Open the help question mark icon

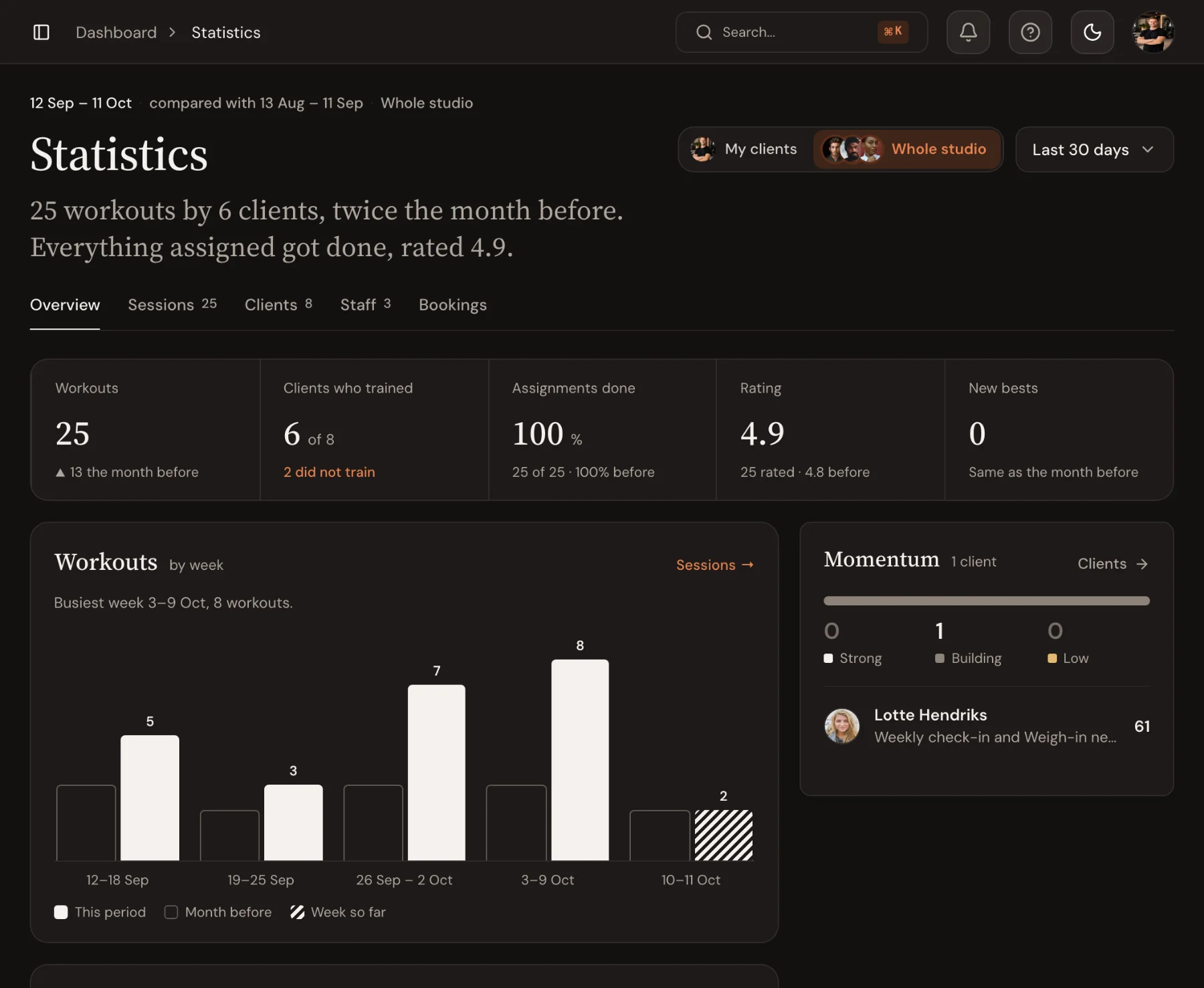point(1030,32)
